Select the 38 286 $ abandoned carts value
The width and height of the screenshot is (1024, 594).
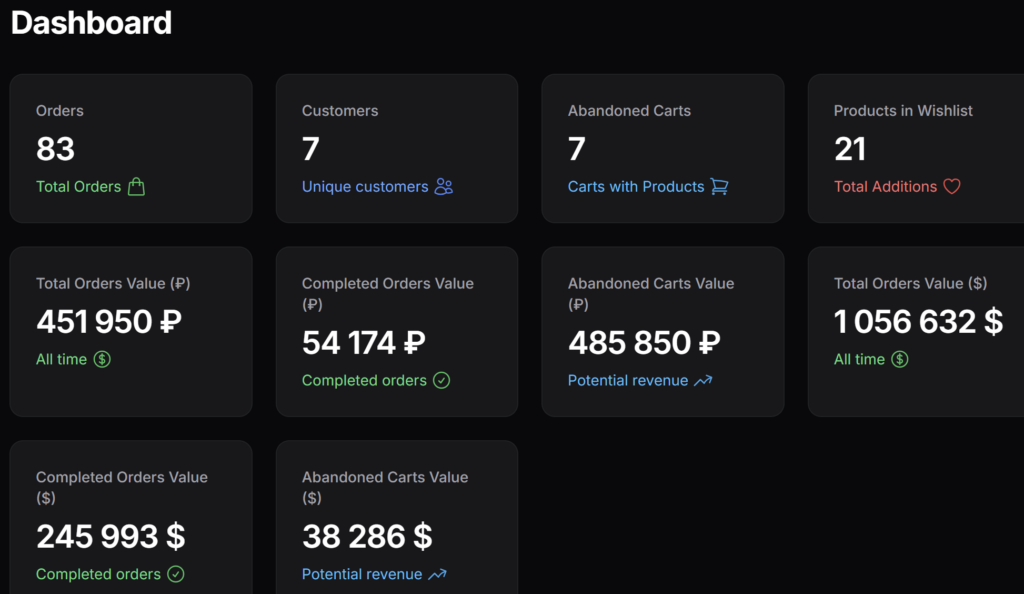tap(367, 537)
